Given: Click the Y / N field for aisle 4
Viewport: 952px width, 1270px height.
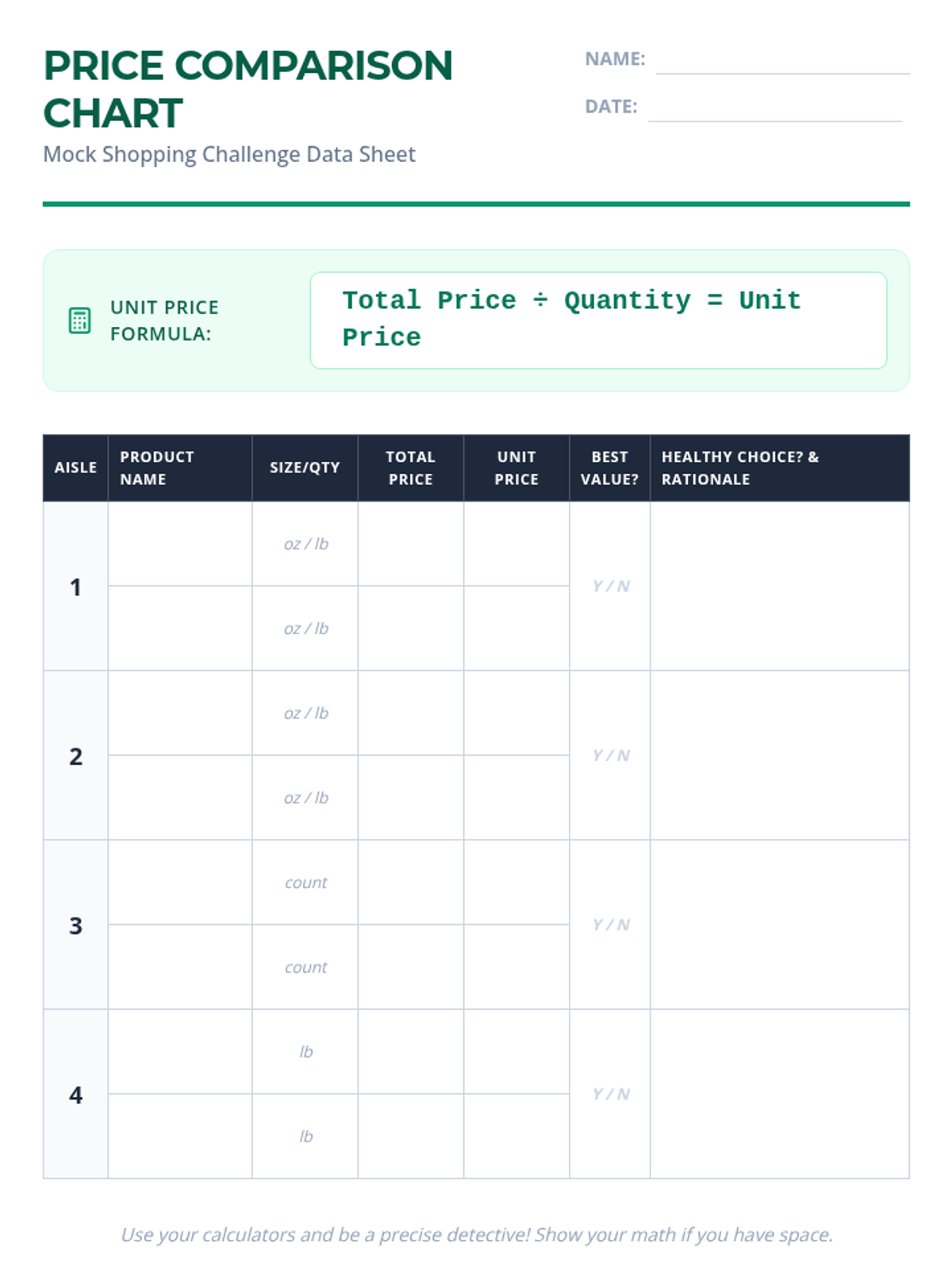Looking at the screenshot, I should [610, 1094].
